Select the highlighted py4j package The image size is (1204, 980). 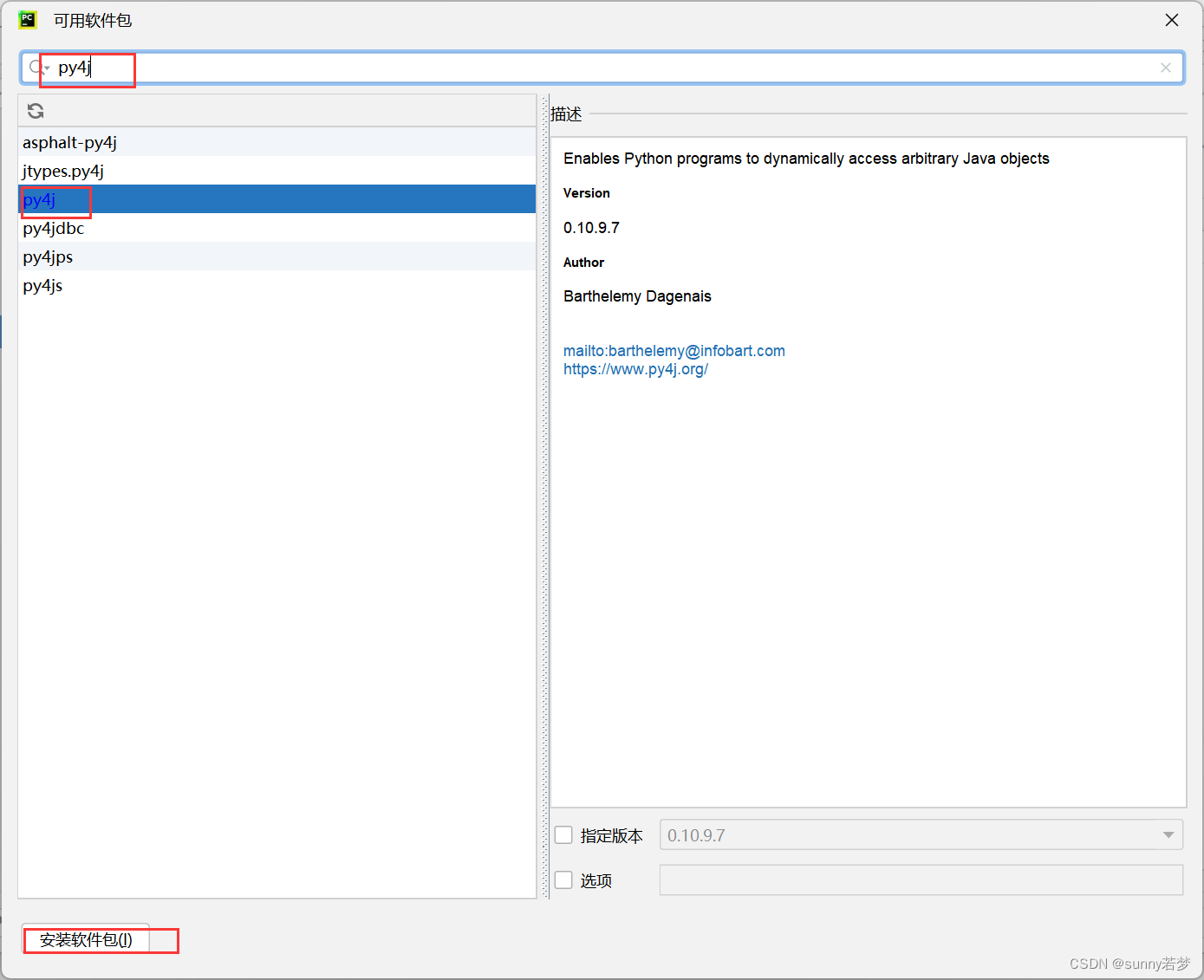tap(277, 199)
